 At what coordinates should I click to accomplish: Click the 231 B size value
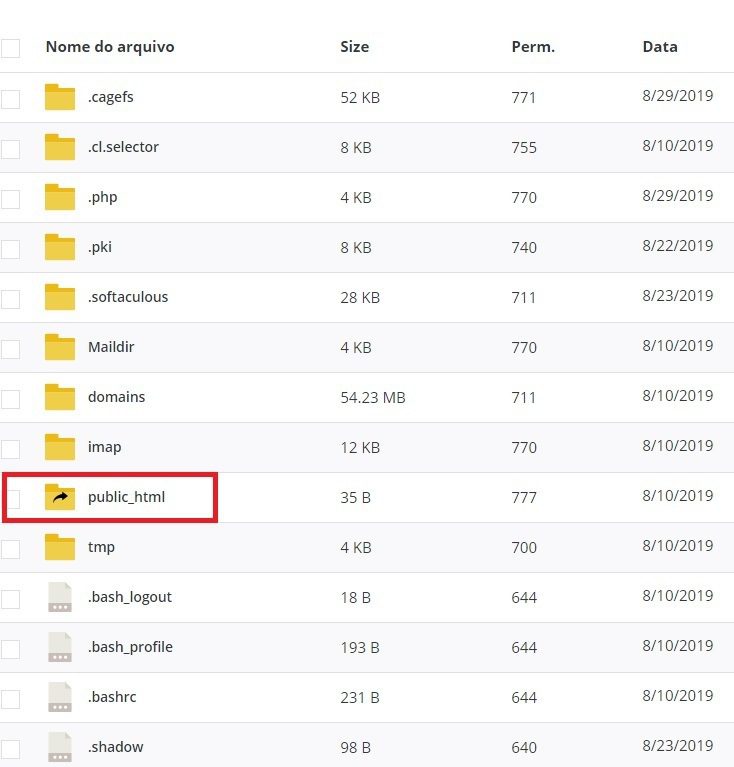click(x=360, y=698)
